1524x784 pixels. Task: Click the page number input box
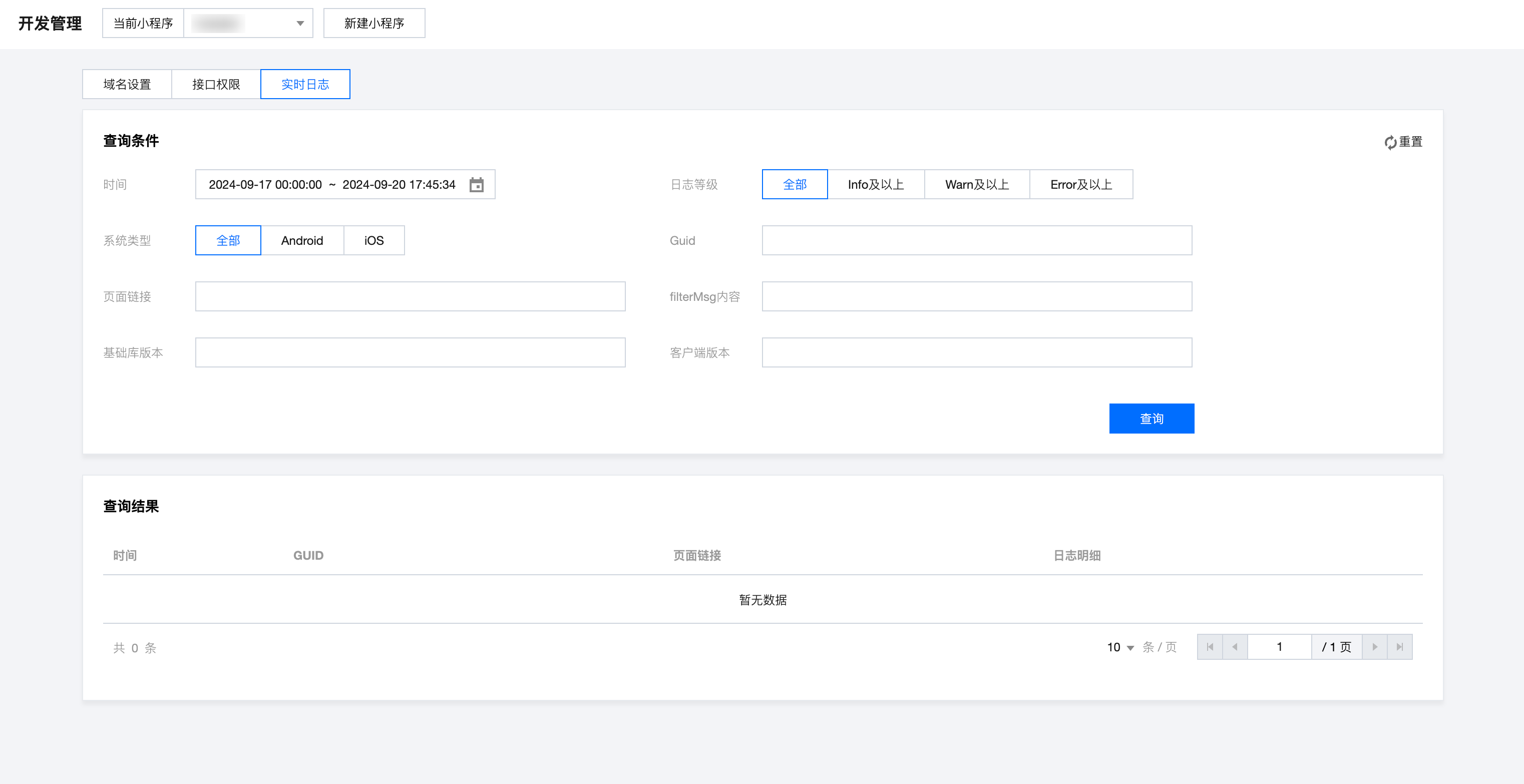pos(1279,647)
